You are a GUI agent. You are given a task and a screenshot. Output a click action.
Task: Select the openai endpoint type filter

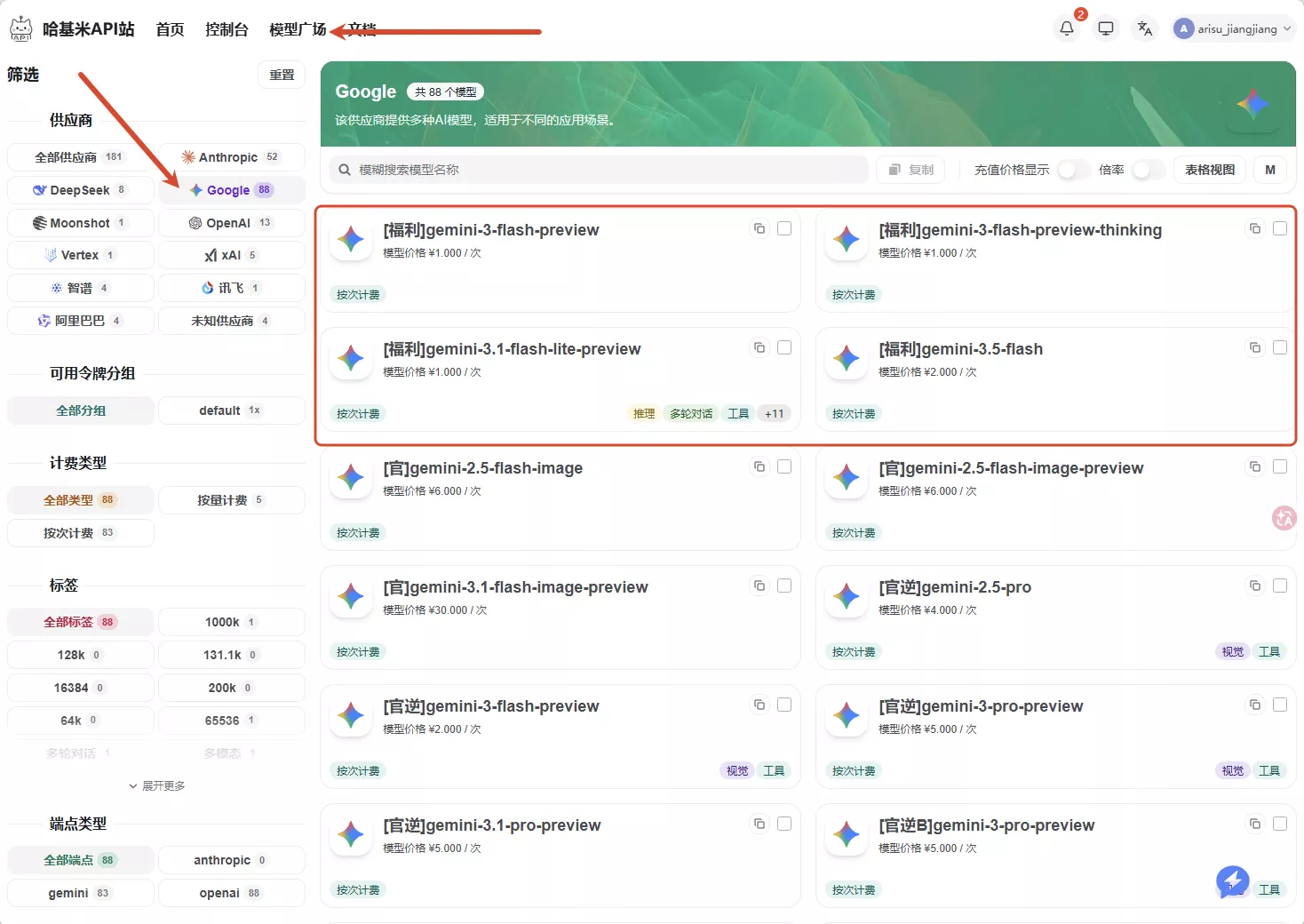(232, 893)
